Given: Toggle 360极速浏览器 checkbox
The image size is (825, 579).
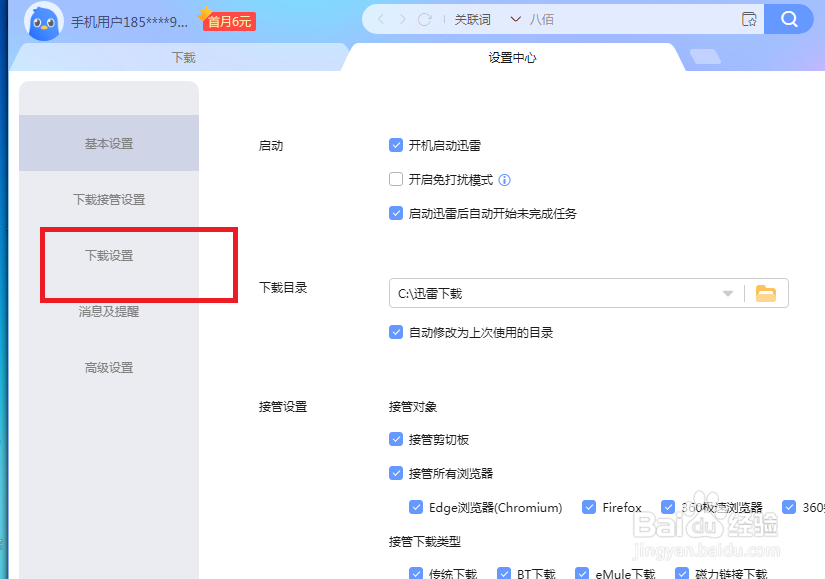Looking at the screenshot, I should [x=668, y=507].
